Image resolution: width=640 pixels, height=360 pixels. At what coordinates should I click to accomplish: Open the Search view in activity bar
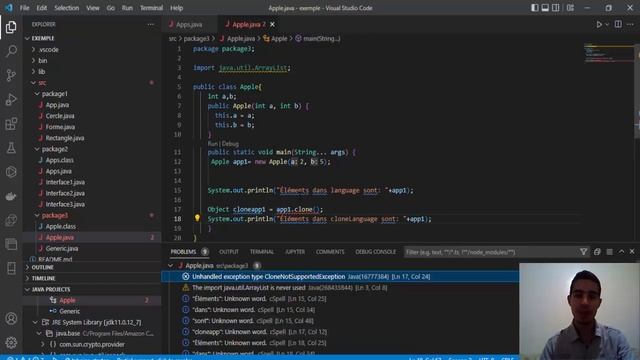(x=11, y=51)
